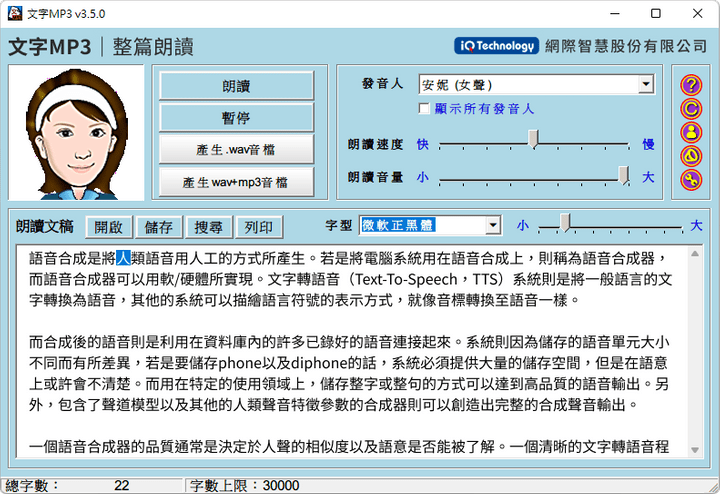Maximize the 文字MP3 window
720x494 pixels.
pos(656,13)
